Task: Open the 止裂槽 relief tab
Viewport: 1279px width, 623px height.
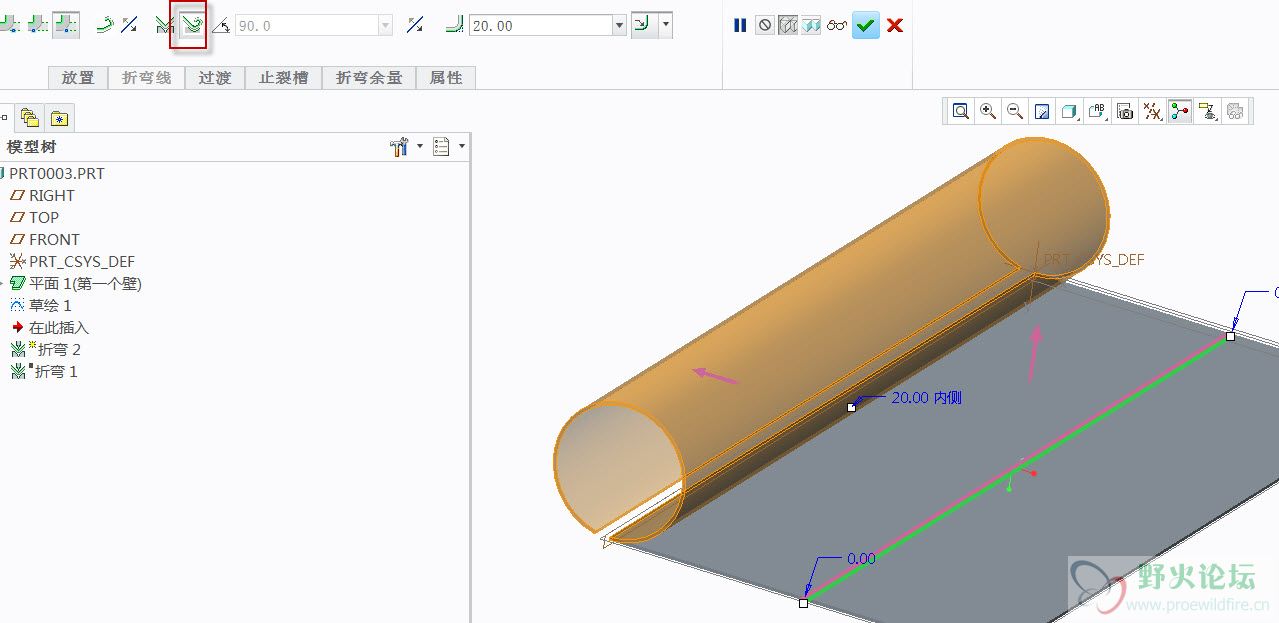Action: 283,77
